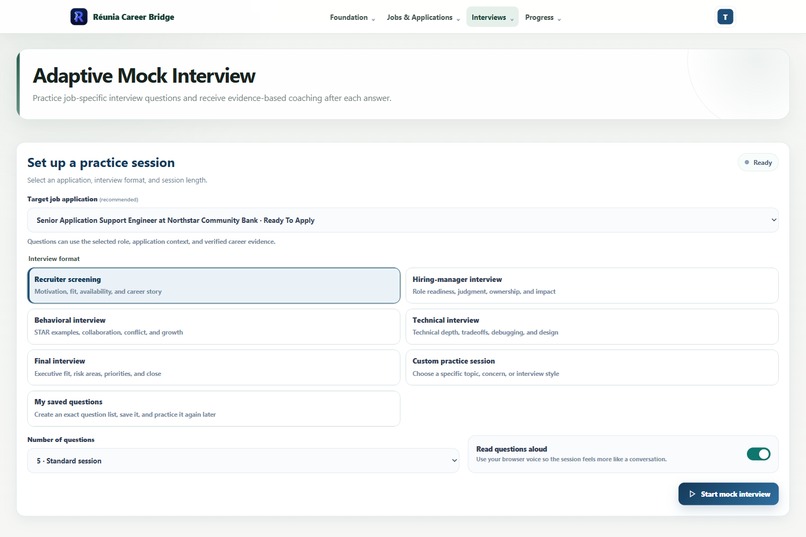Click the text about verified career evidence
Screen dimensions: 806x537
pyautogui.click(x=151, y=242)
